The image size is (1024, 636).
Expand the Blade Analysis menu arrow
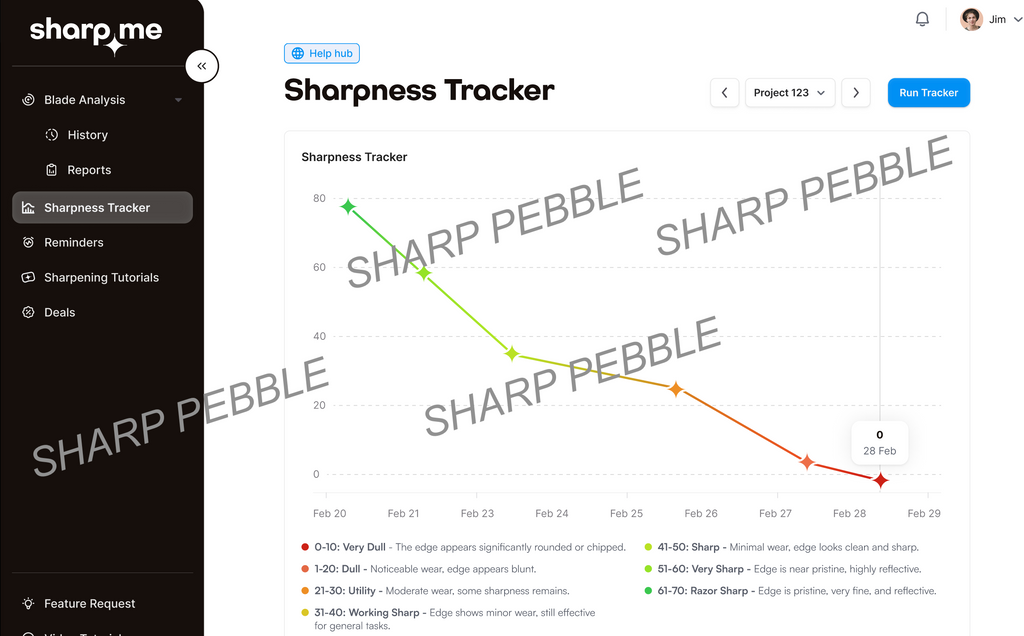point(178,100)
